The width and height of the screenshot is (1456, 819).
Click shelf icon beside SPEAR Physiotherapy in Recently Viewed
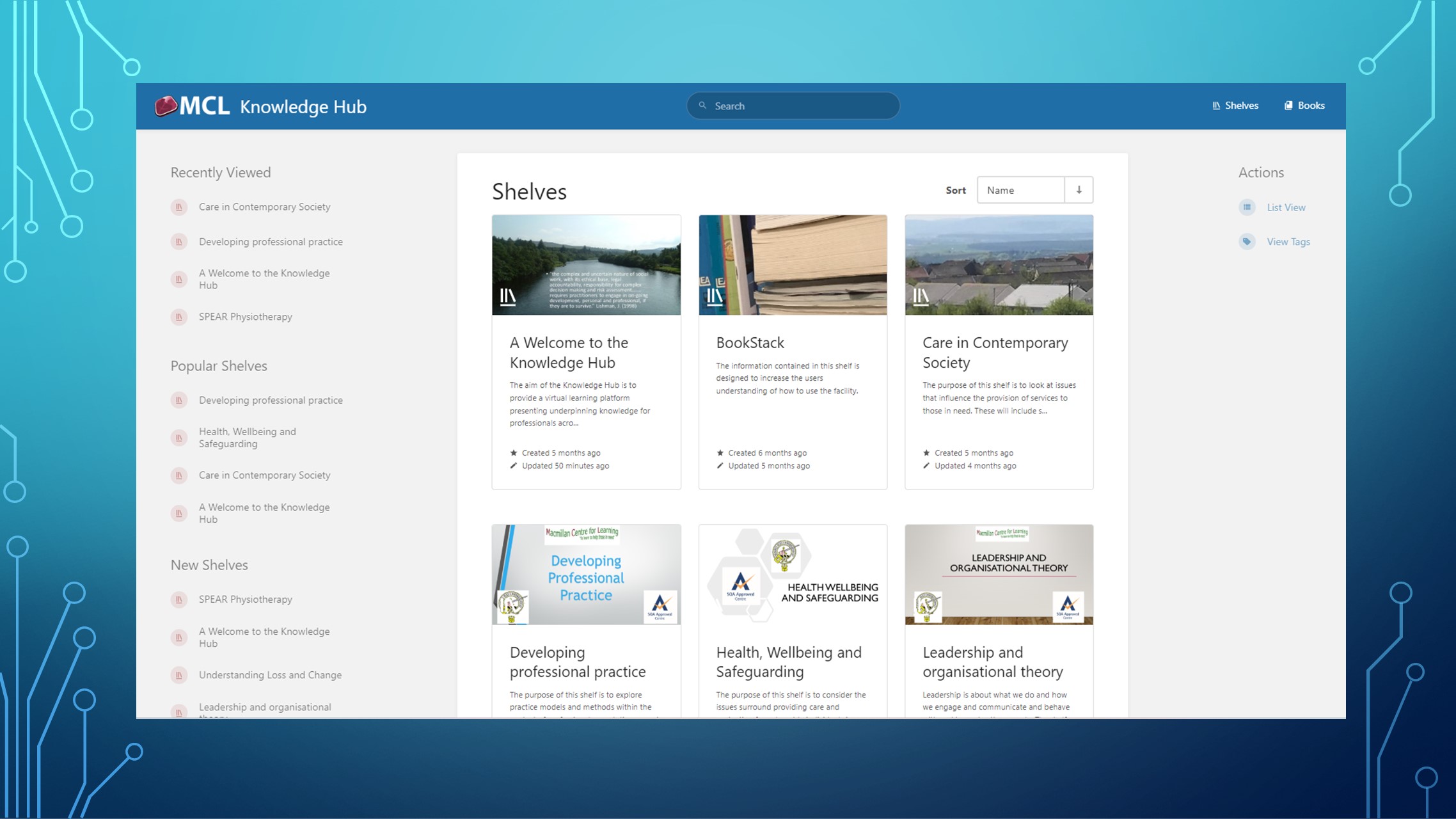coord(179,317)
